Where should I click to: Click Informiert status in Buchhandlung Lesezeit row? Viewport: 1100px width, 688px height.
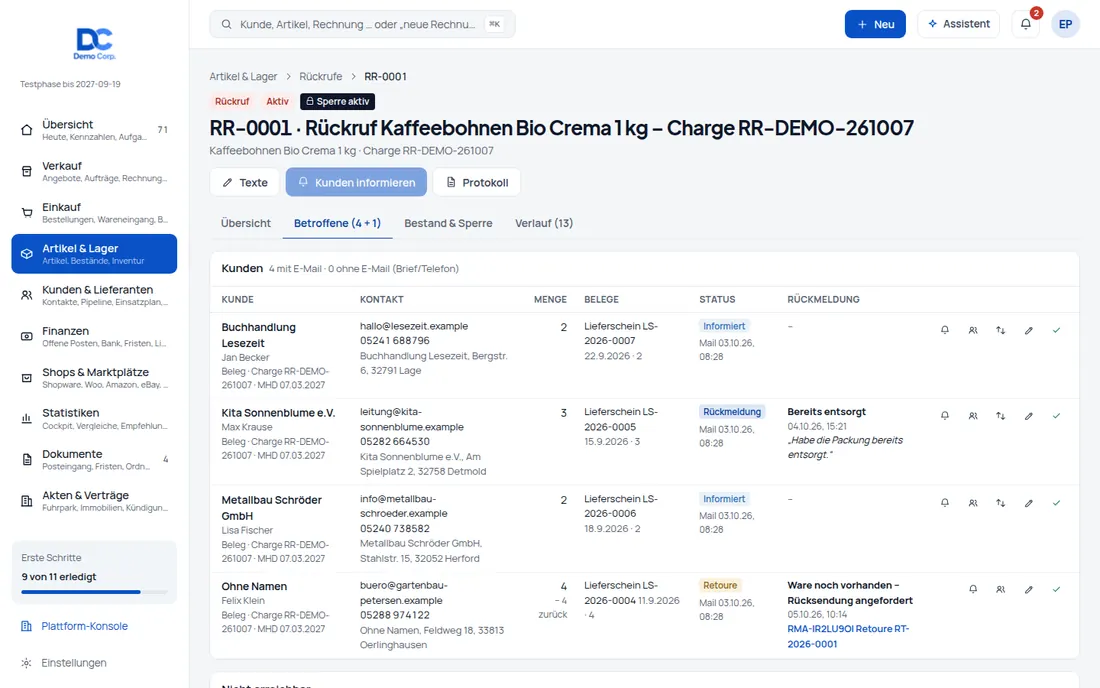point(724,326)
